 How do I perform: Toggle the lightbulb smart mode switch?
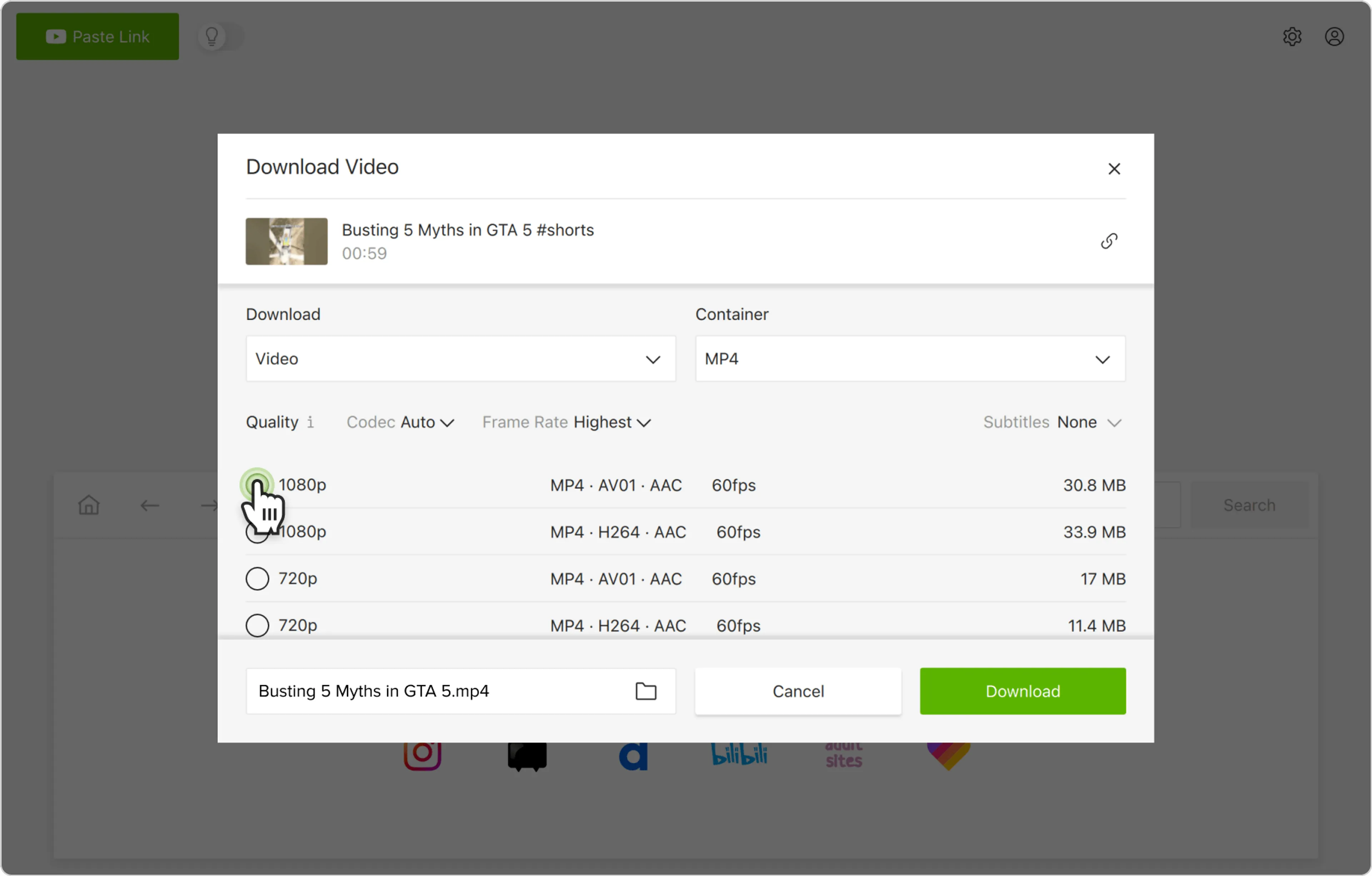(x=220, y=36)
